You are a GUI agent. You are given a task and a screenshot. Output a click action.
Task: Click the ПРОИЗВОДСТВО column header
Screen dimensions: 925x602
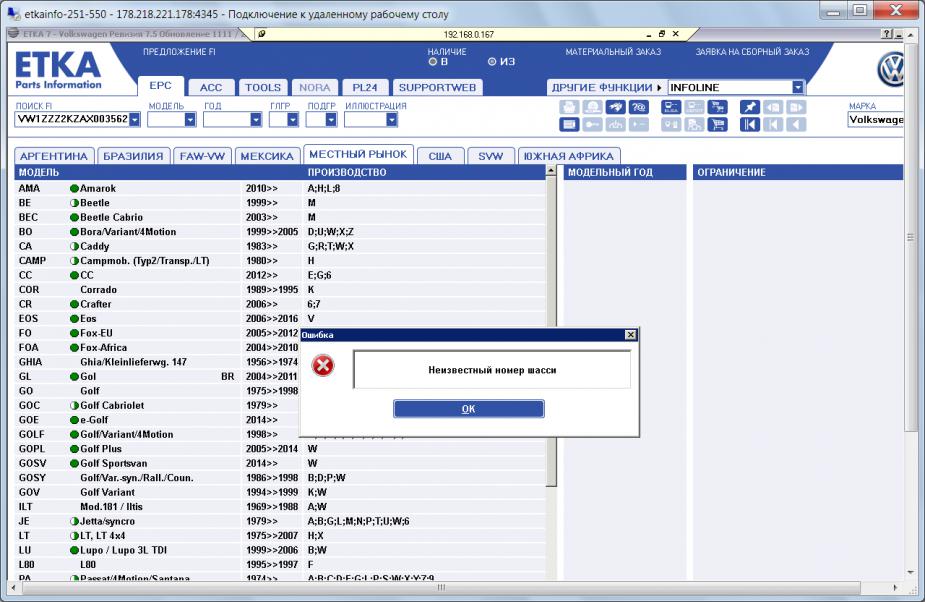point(347,172)
